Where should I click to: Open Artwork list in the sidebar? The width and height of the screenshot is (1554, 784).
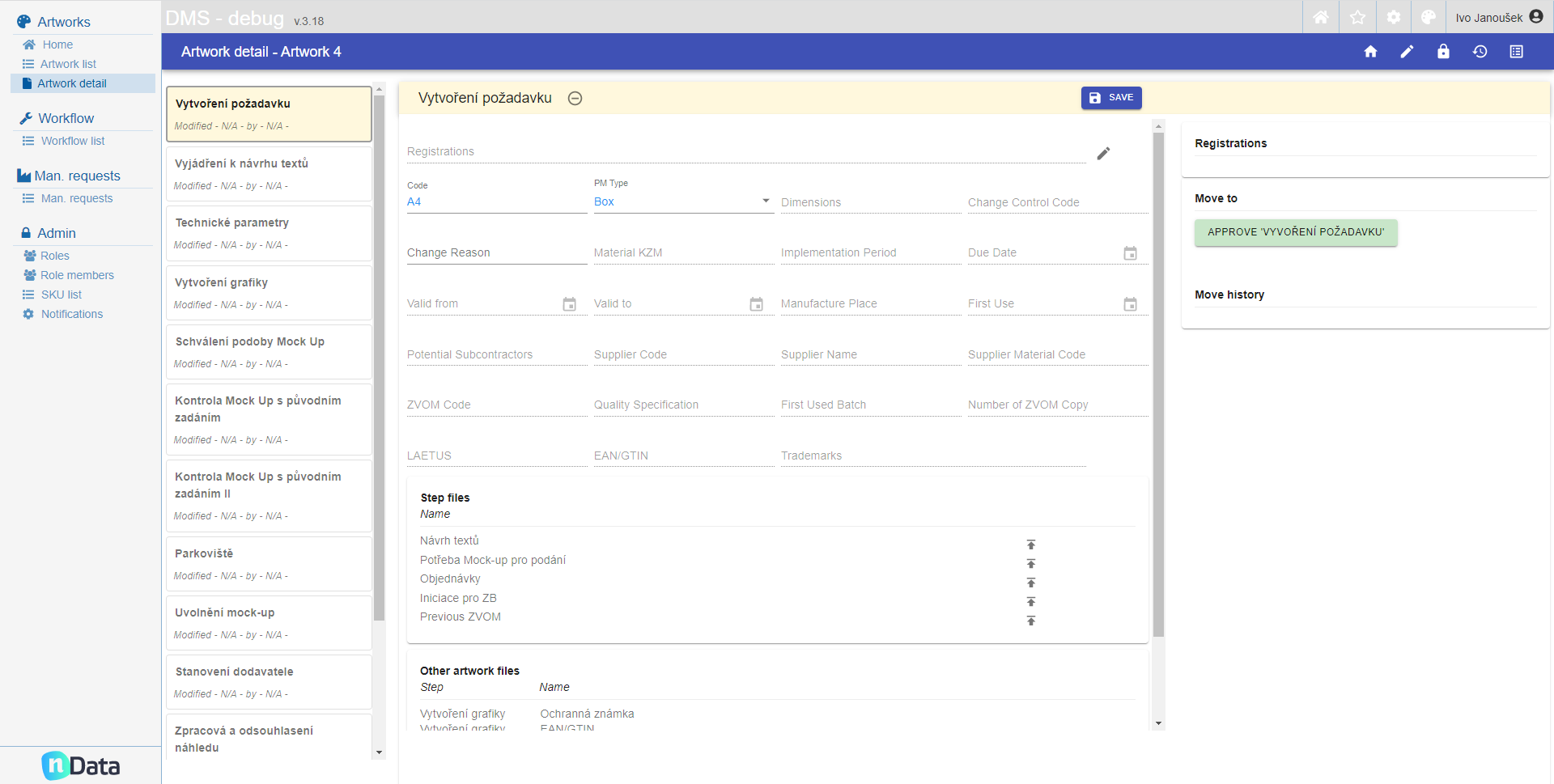pyautogui.click(x=68, y=64)
